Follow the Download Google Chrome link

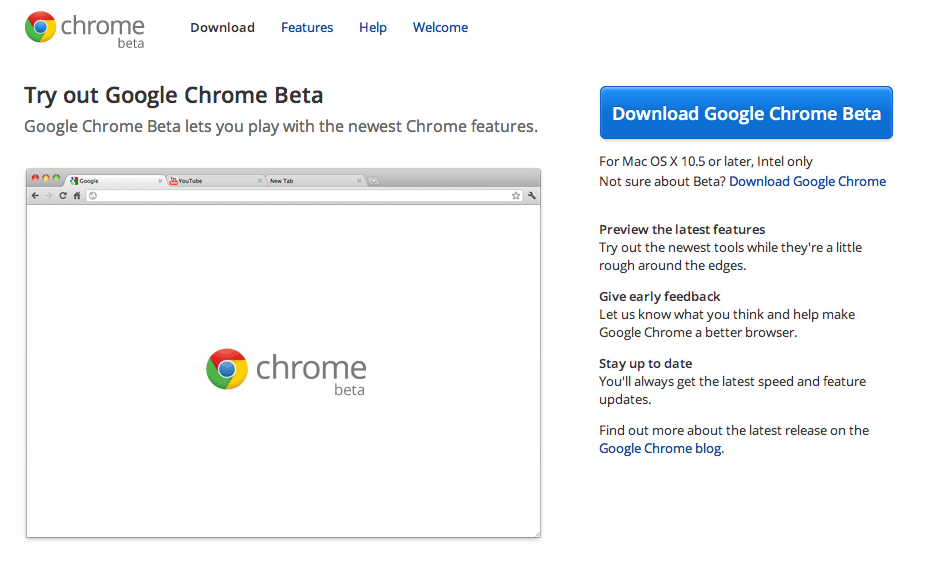pos(808,181)
